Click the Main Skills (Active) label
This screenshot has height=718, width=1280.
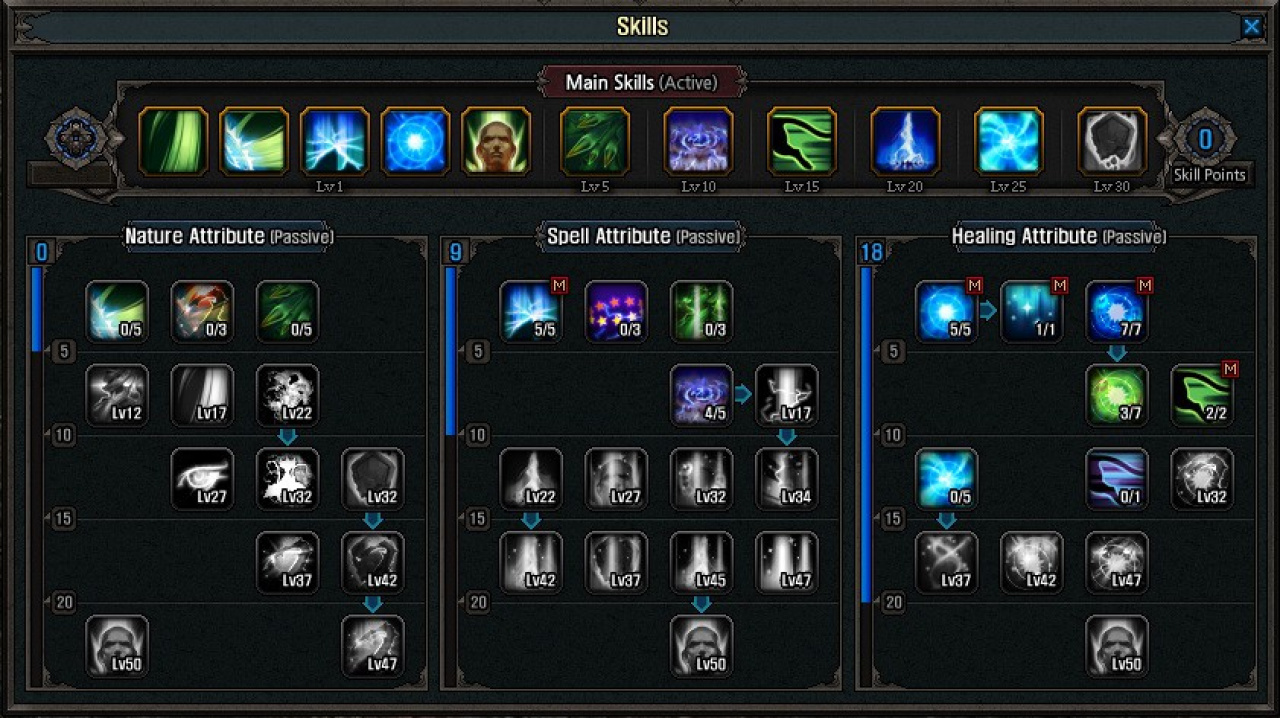click(x=642, y=82)
